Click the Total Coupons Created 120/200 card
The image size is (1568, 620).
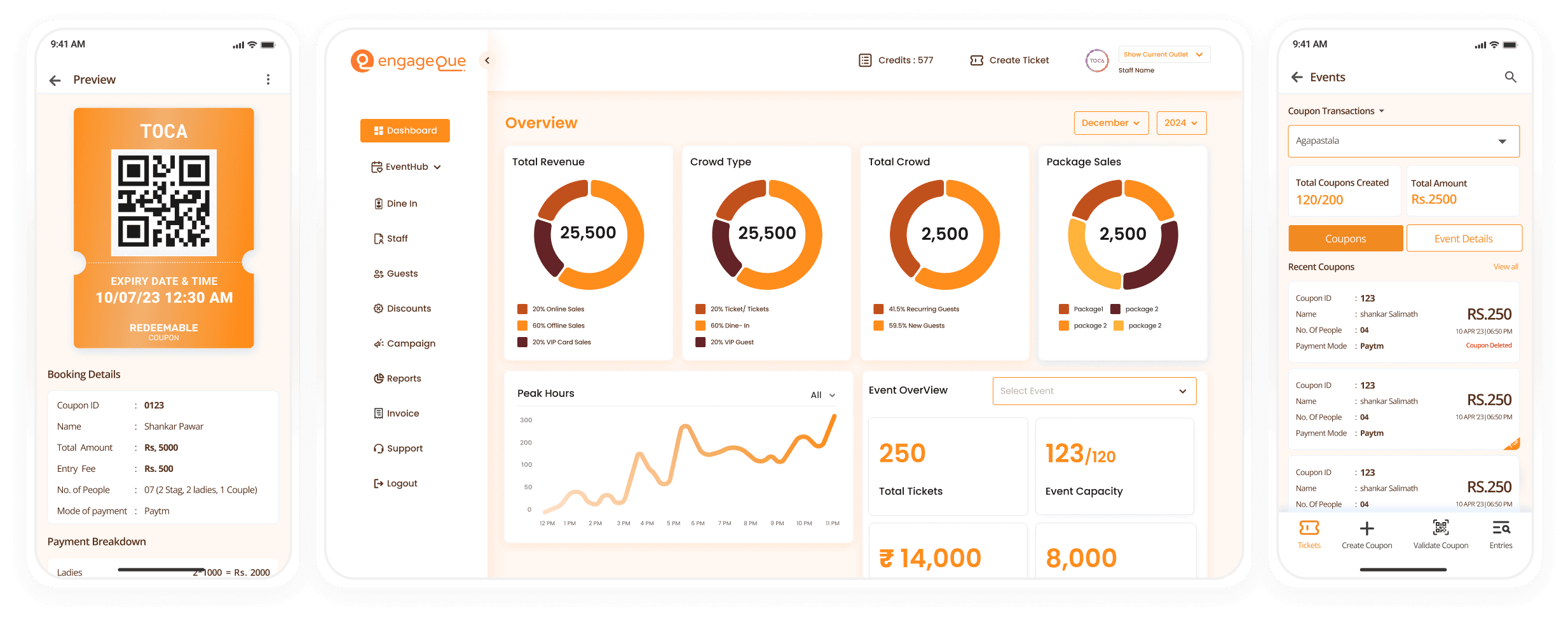1344,191
